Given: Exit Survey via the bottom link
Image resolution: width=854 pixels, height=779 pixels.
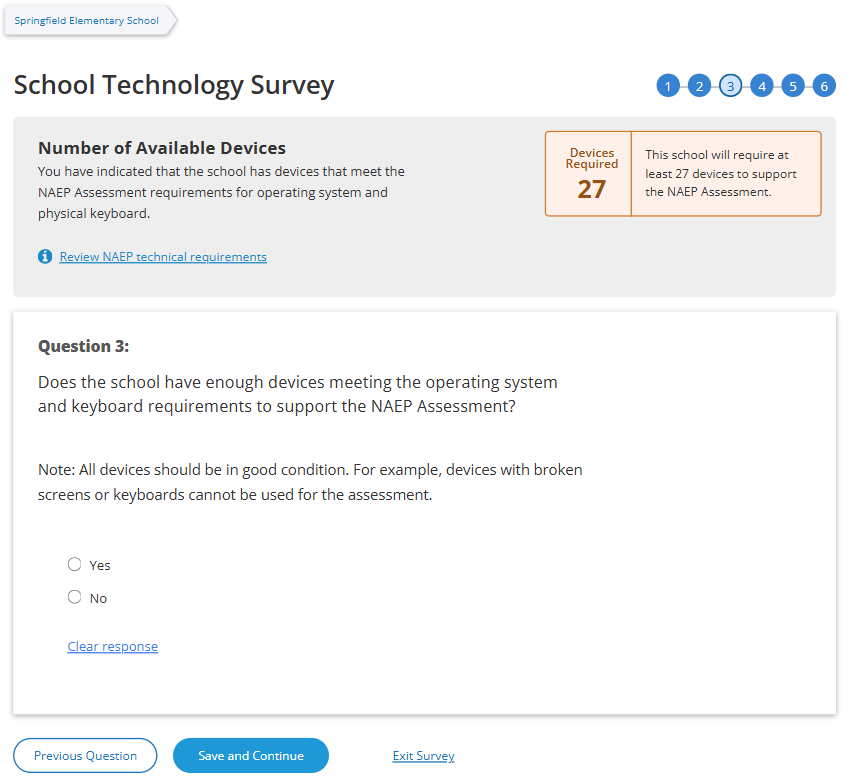Looking at the screenshot, I should (x=423, y=756).
